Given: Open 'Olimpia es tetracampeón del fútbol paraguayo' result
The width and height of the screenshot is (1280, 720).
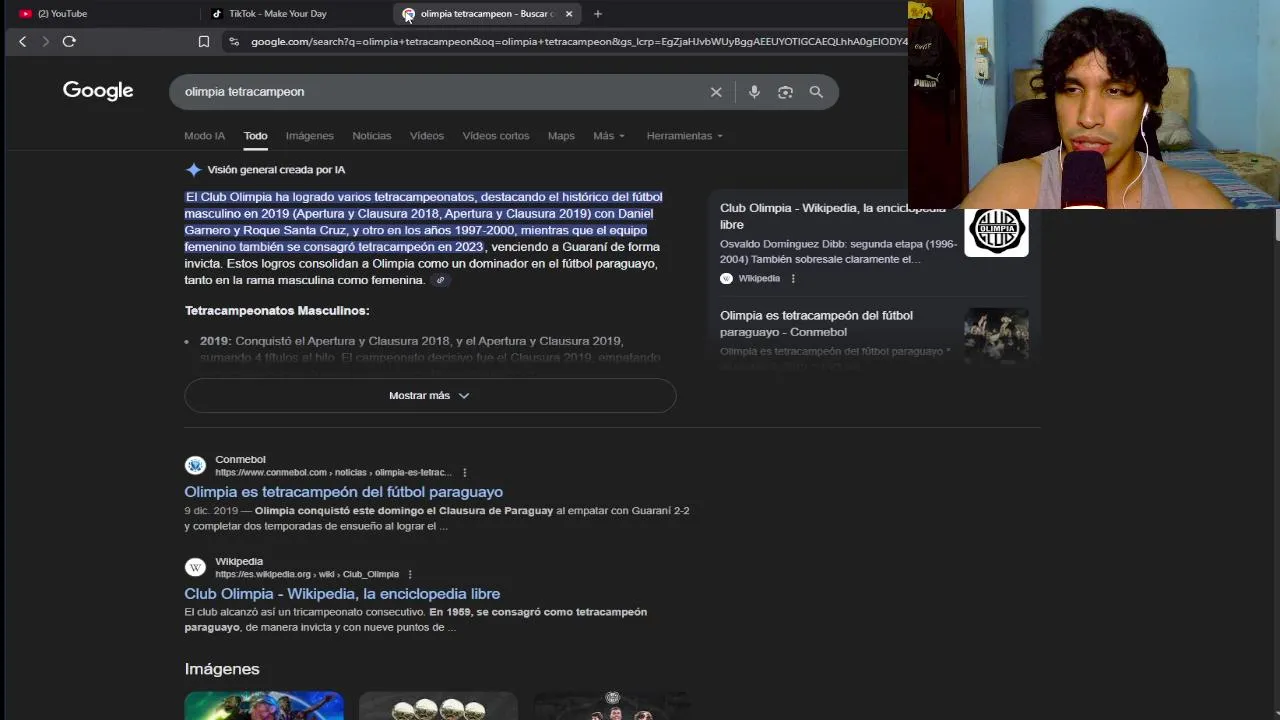Looking at the screenshot, I should pos(343,492).
